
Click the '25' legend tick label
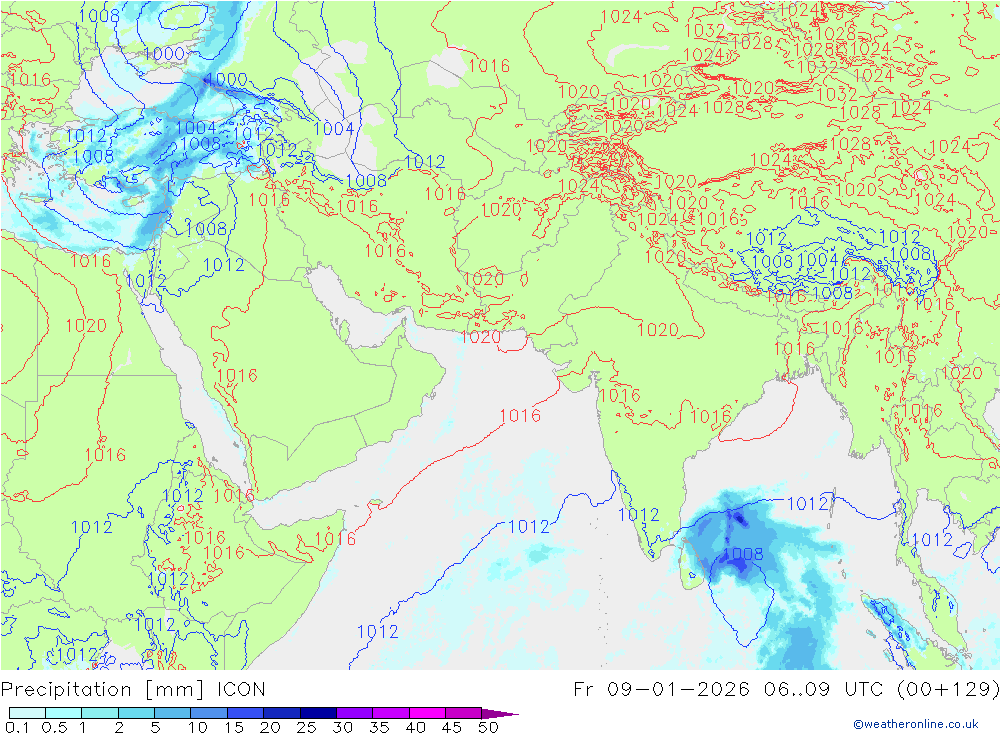[307, 727]
